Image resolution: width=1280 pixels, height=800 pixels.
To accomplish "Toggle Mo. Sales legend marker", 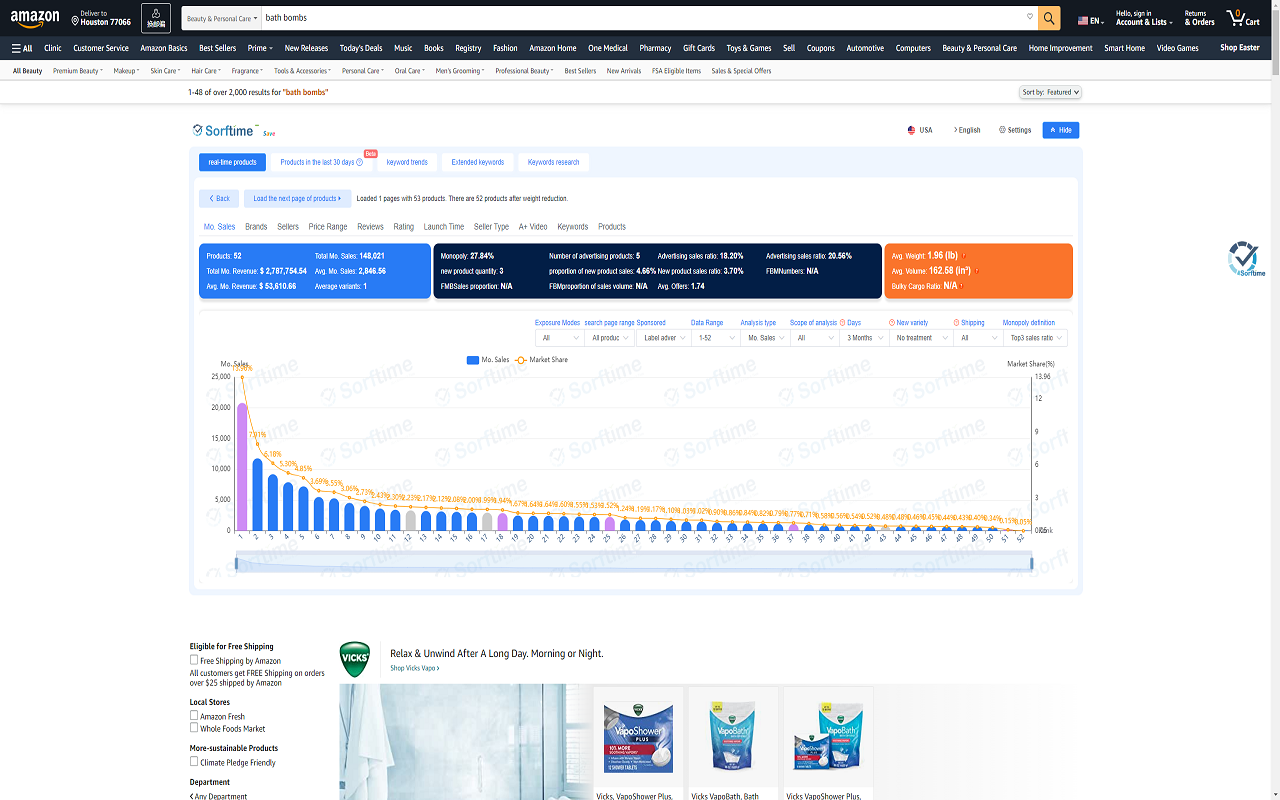I will coord(472,360).
